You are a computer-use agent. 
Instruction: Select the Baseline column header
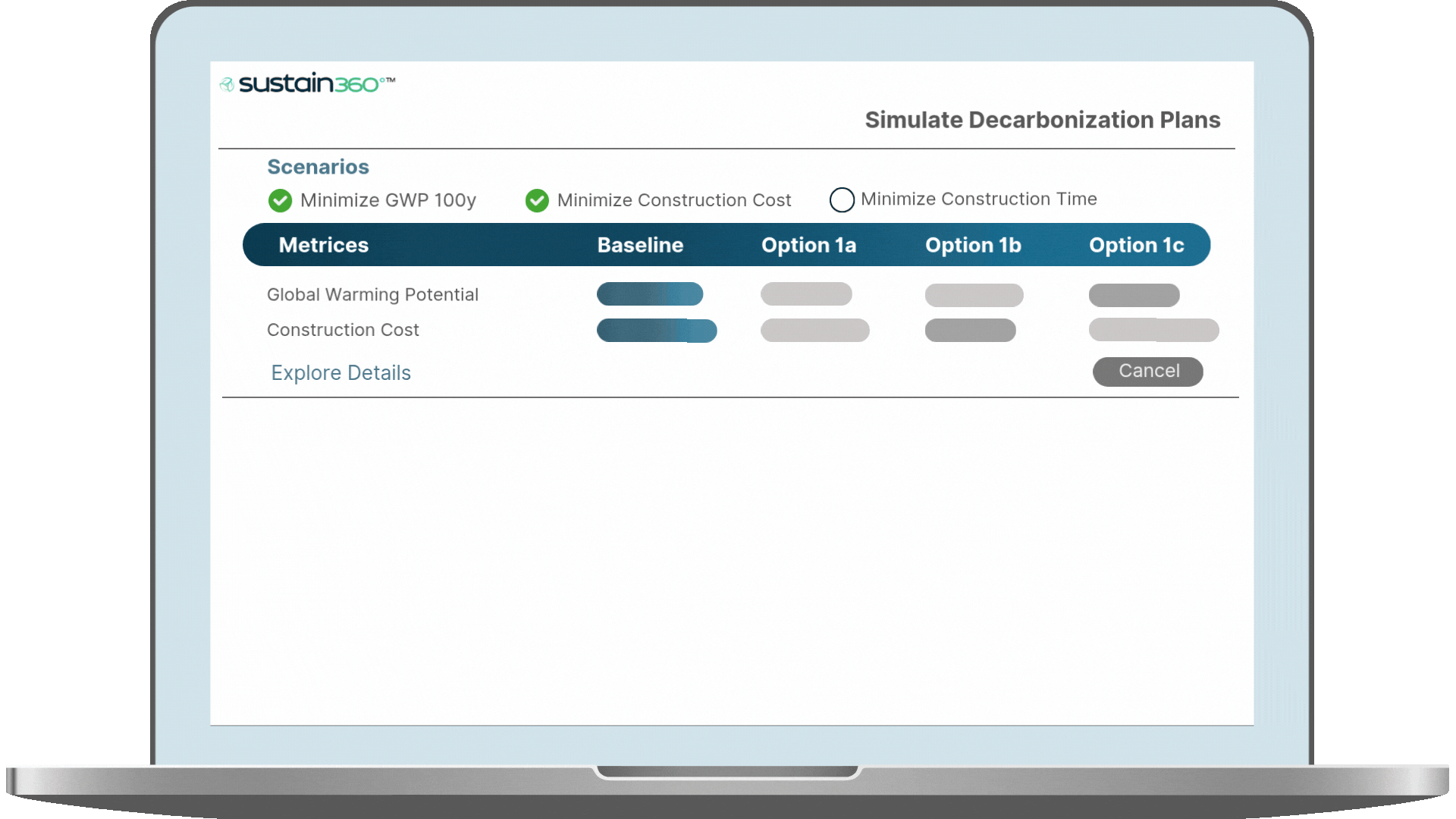click(x=641, y=245)
